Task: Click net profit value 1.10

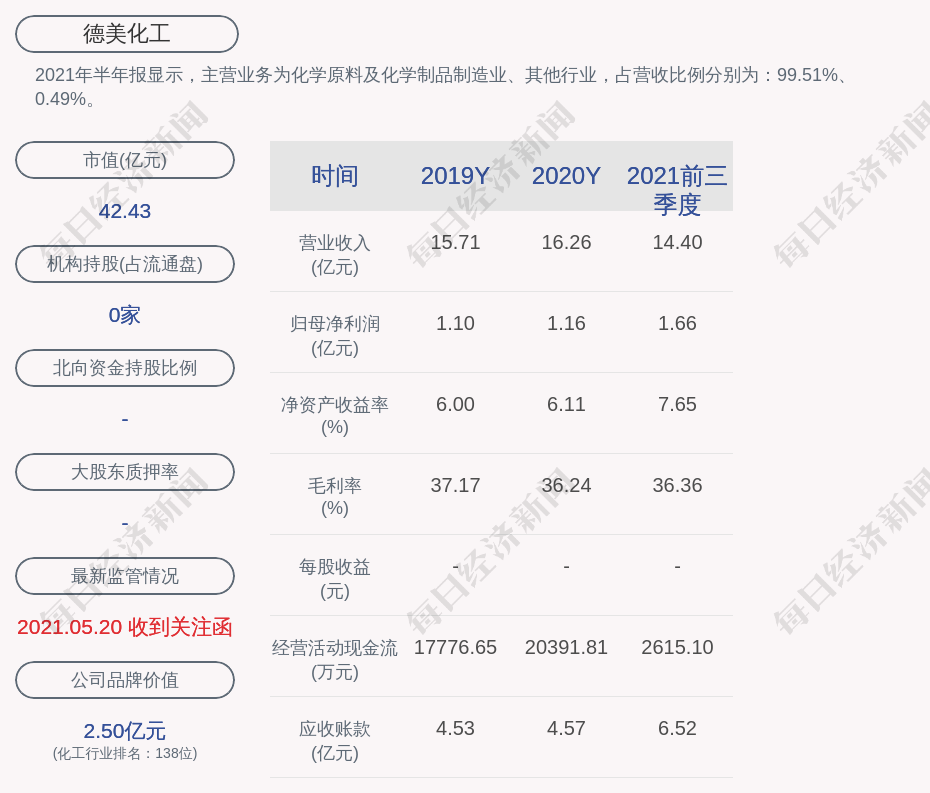Action: [x=455, y=323]
